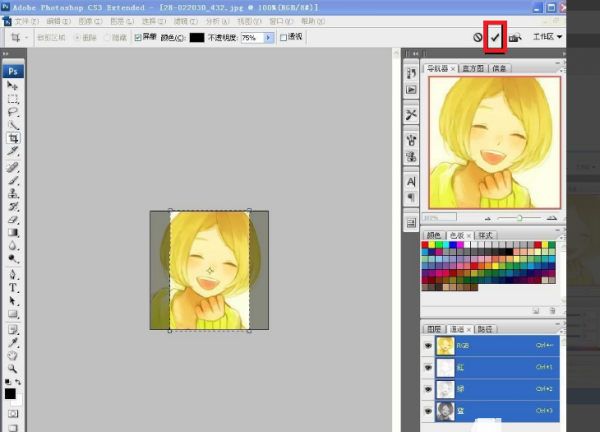Viewport: 600px width, 432px height.
Task: Select the Brush tool
Action: point(13,180)
